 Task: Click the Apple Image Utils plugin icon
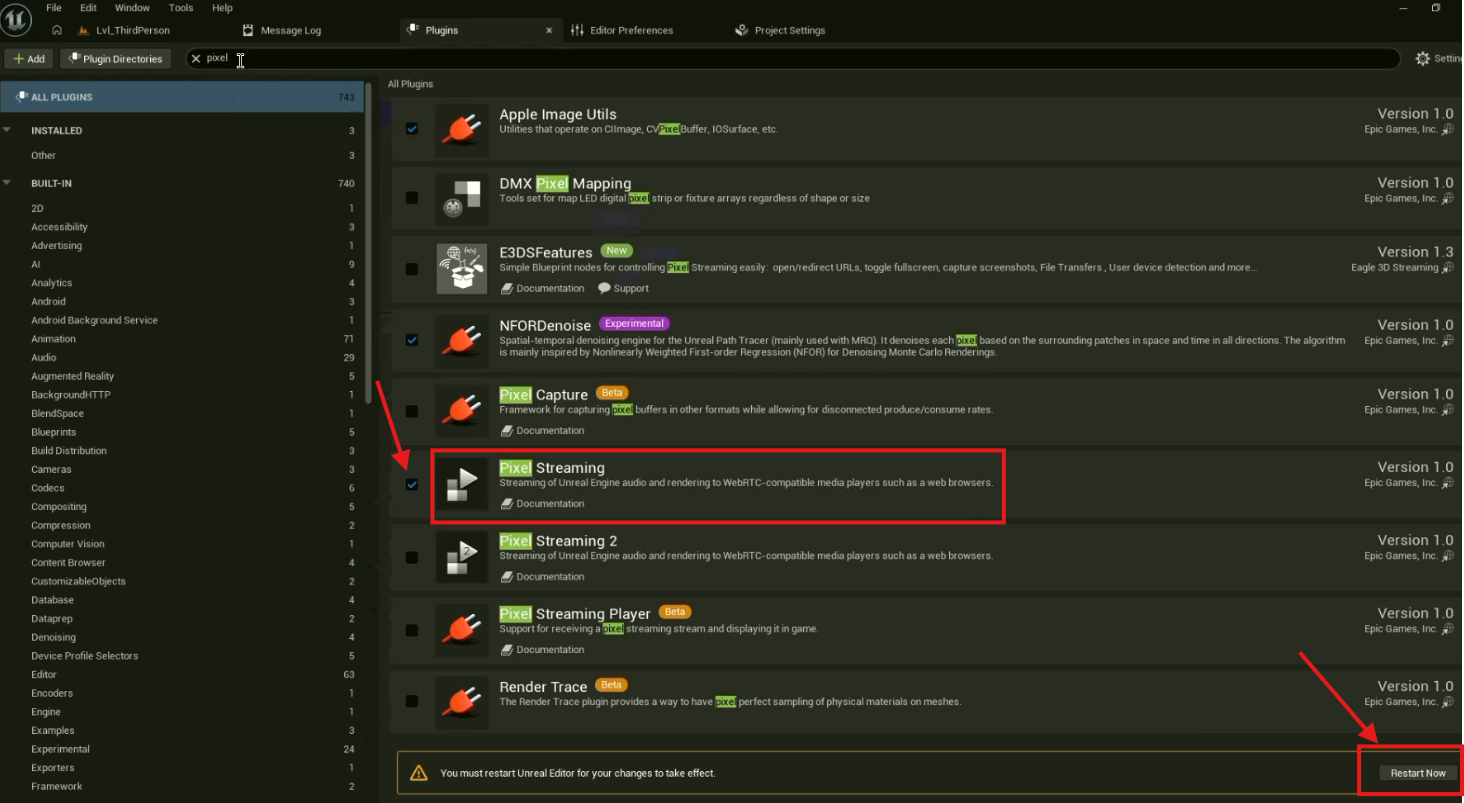coord(462,130)
